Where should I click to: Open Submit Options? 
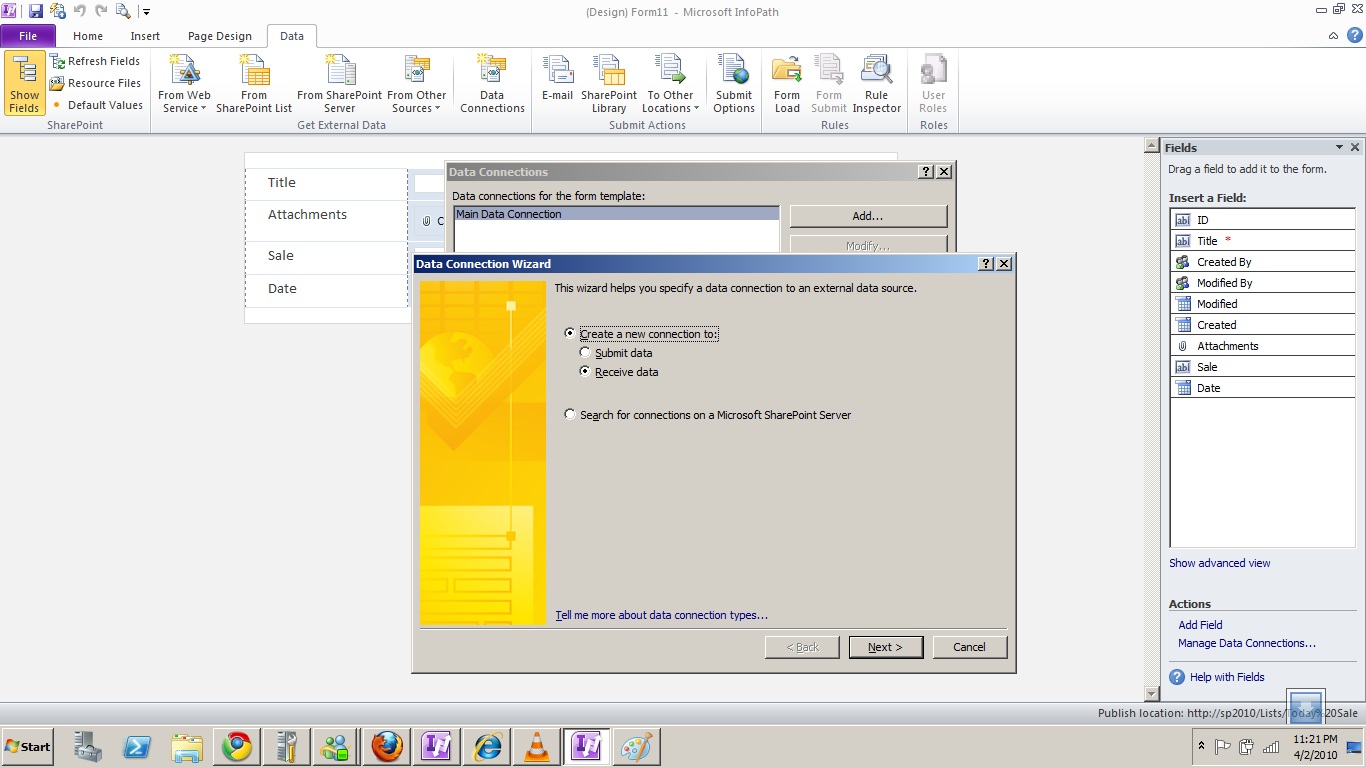(x=733, y=84)
